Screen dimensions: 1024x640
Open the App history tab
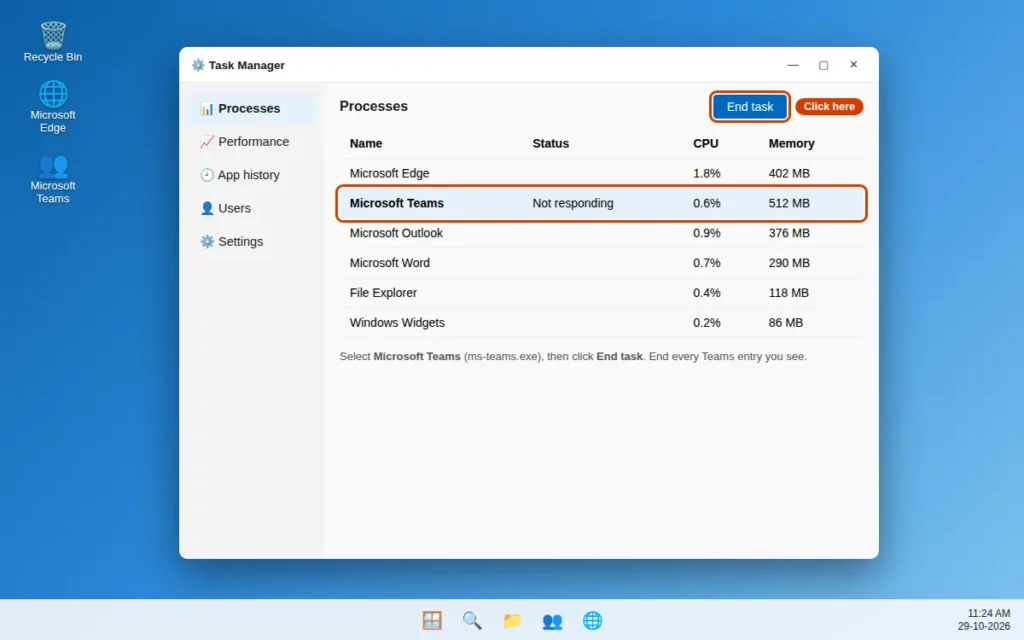tap(251, 175)
